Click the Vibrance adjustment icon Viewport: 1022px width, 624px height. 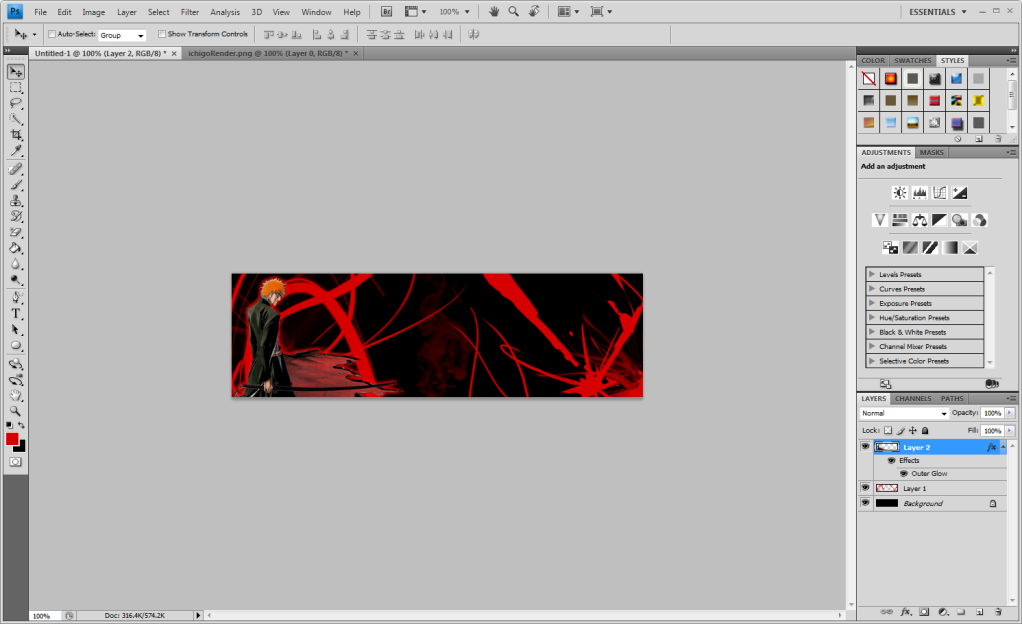879,220
